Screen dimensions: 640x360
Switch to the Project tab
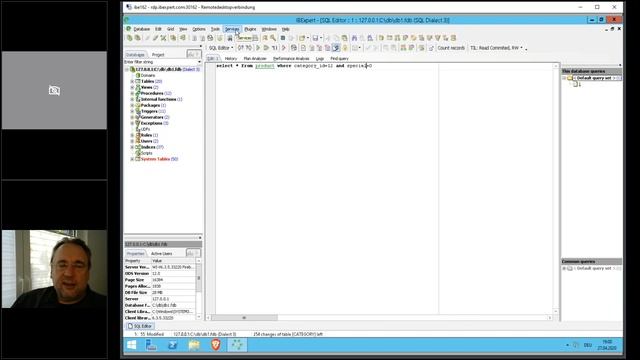point(158,55)
